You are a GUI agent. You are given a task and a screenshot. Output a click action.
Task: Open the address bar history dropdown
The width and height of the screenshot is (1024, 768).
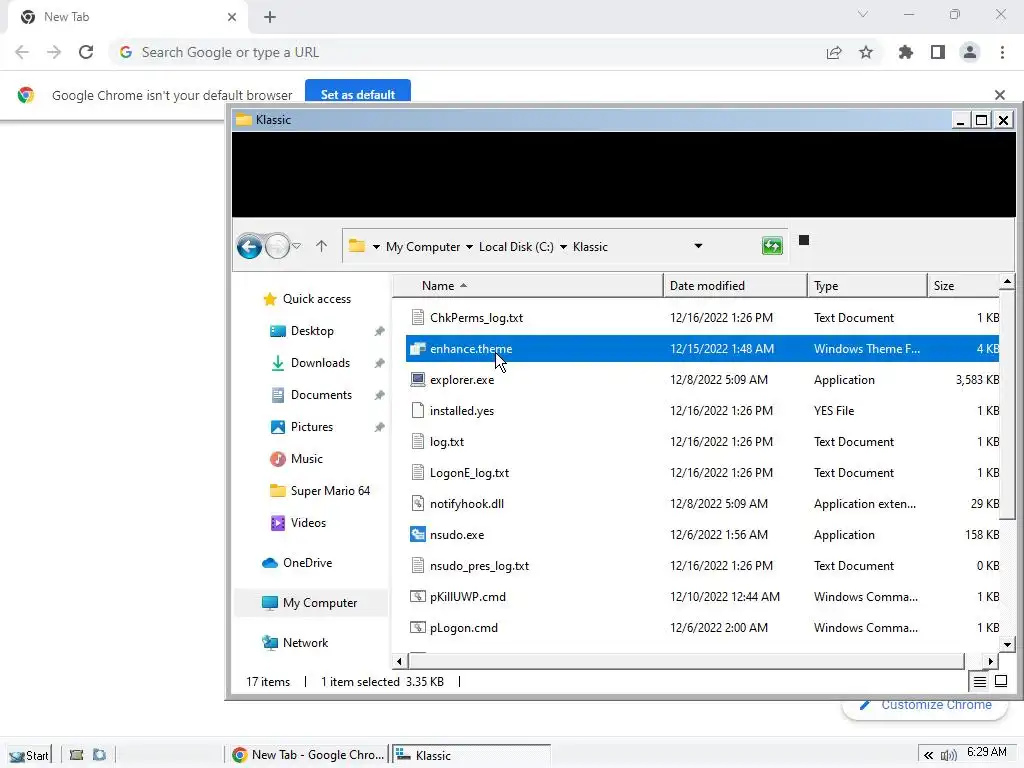tap(698, 246)
